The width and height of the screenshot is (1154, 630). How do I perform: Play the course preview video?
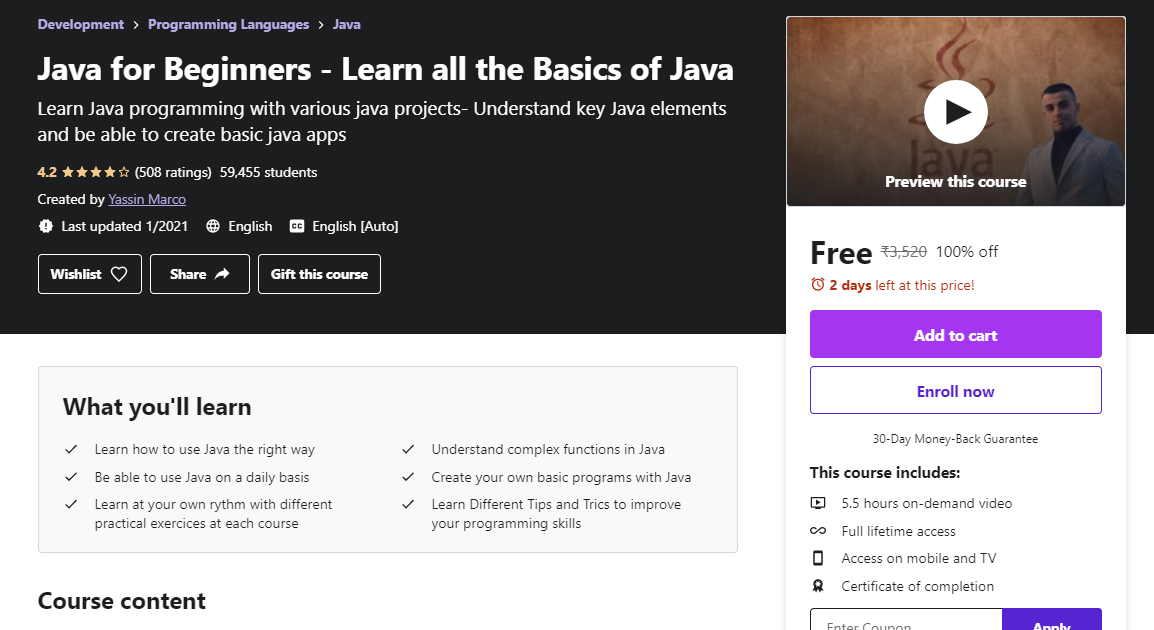tap(955, 112)
